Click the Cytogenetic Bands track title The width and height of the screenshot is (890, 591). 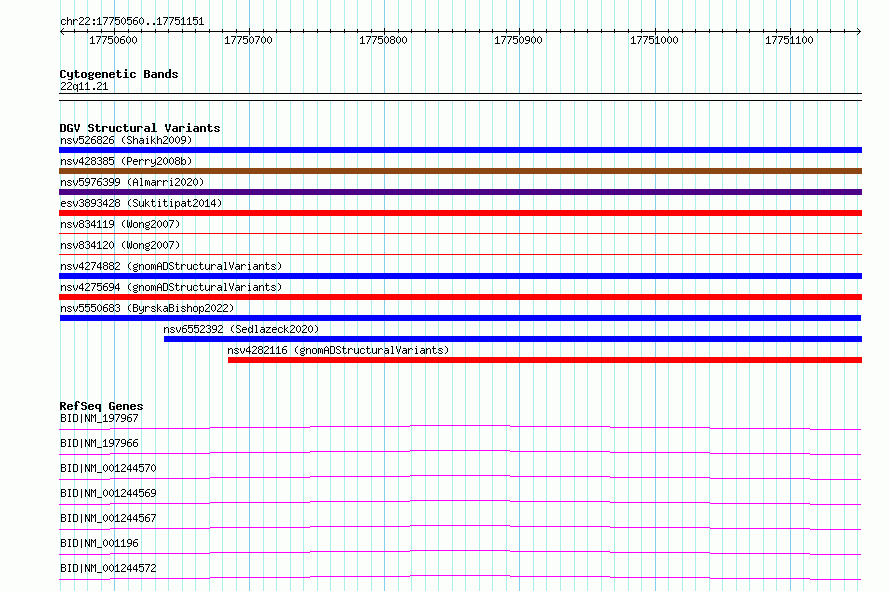(119, 74)
